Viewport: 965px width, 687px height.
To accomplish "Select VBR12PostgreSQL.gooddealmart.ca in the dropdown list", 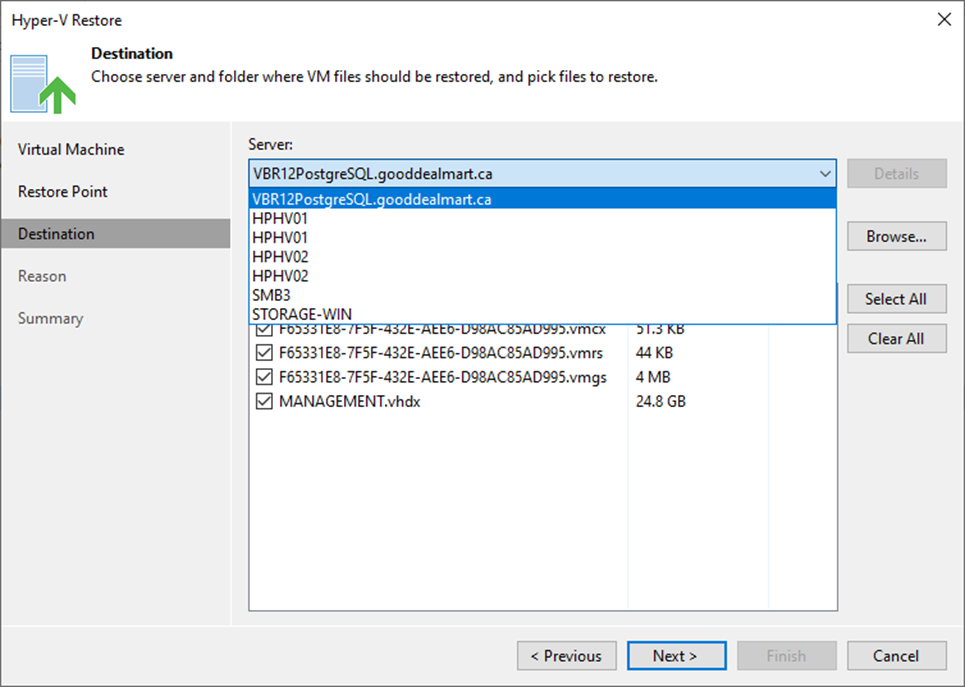I will pyautogui.click(x=542, y=199).
